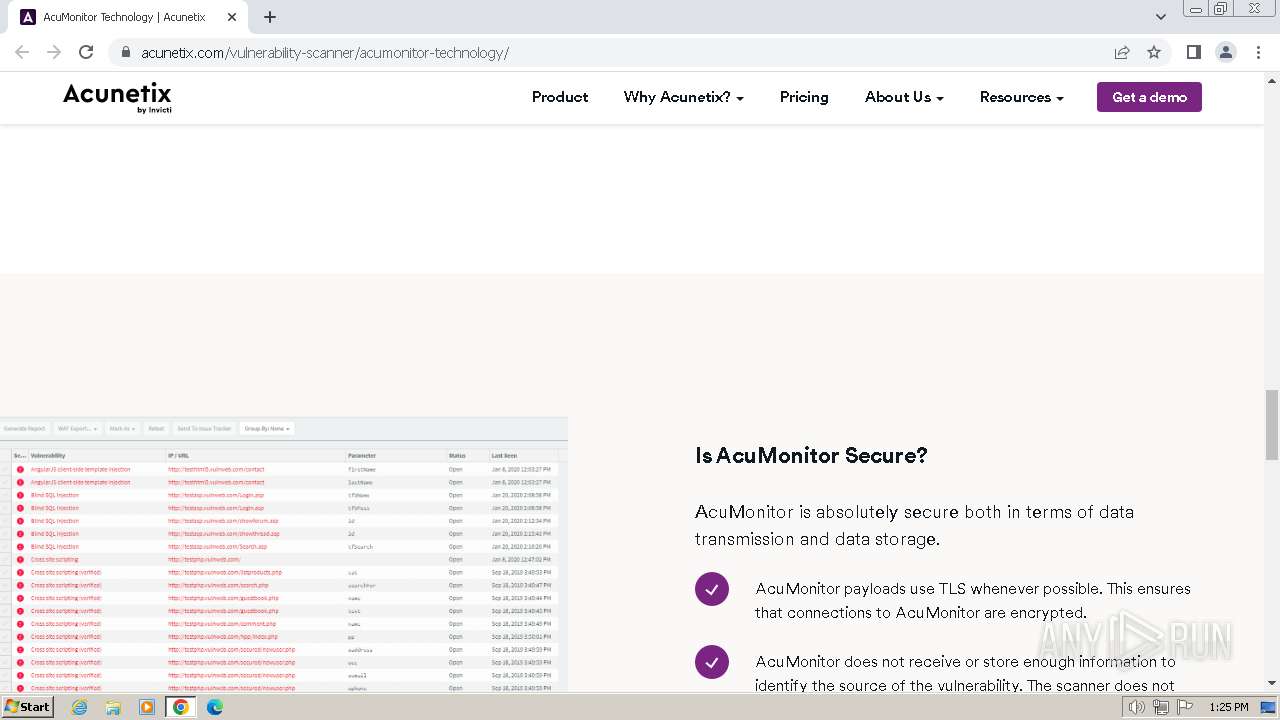The width and height of the screenshot is (1280, 720).
Task: Click the Get a demo button
Action: coord(1149,97)
